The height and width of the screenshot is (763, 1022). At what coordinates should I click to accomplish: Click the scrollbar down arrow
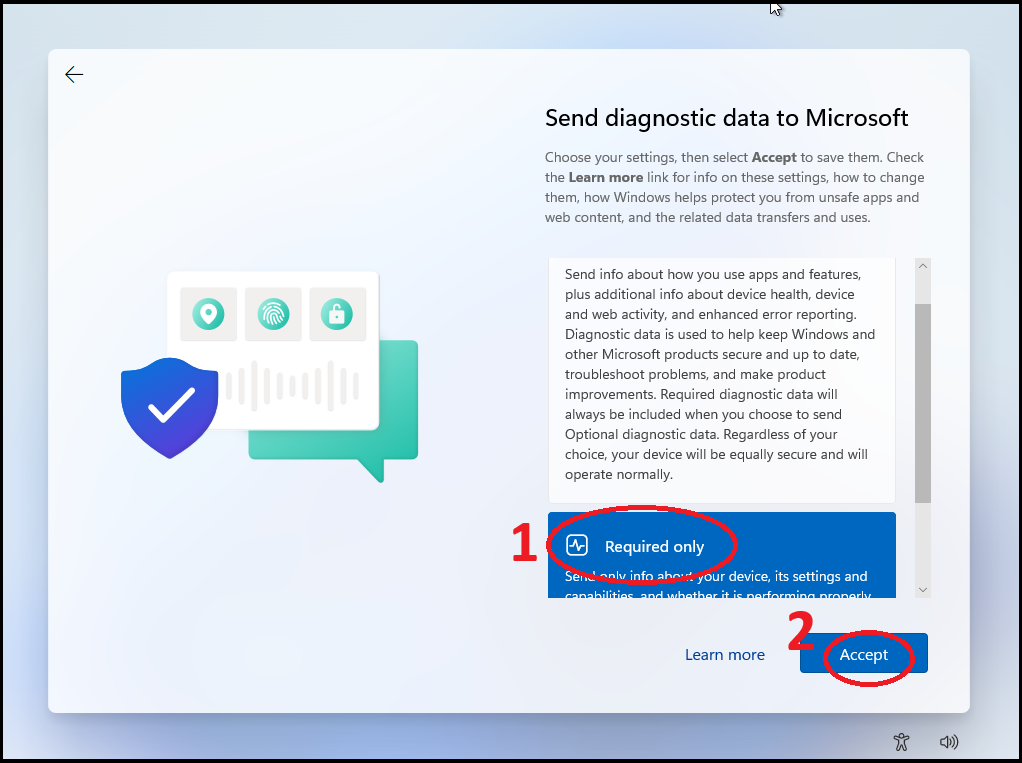pyautogui.click(x=923, y=589)
